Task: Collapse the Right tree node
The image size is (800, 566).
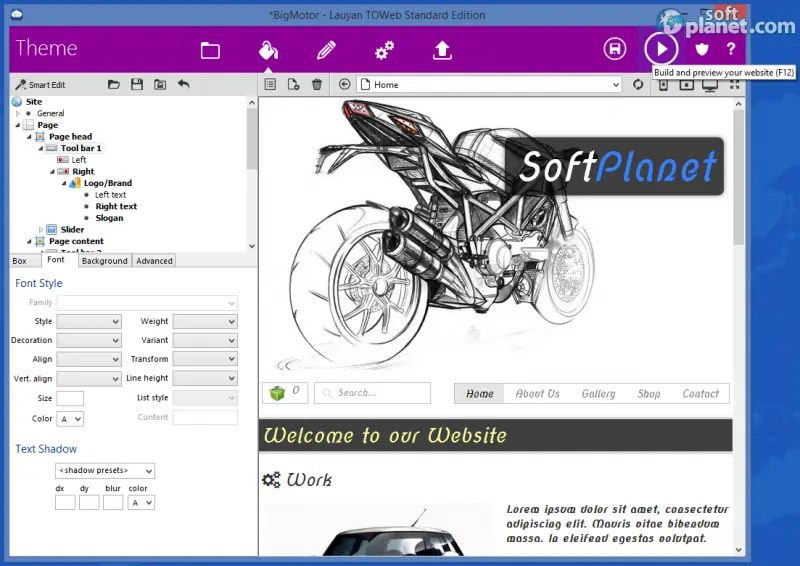Action: click(52, 172)
